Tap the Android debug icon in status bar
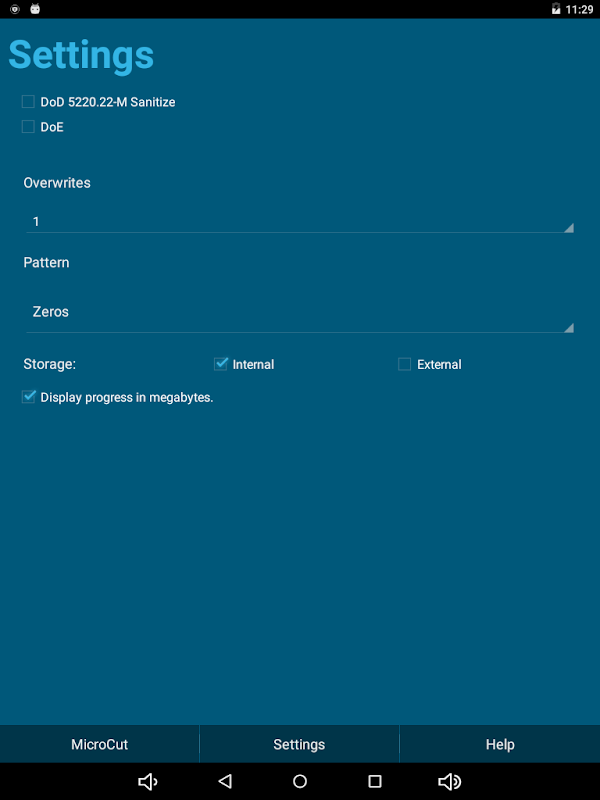The width and height of the screenshot is (600, 800). coord(35,9)
